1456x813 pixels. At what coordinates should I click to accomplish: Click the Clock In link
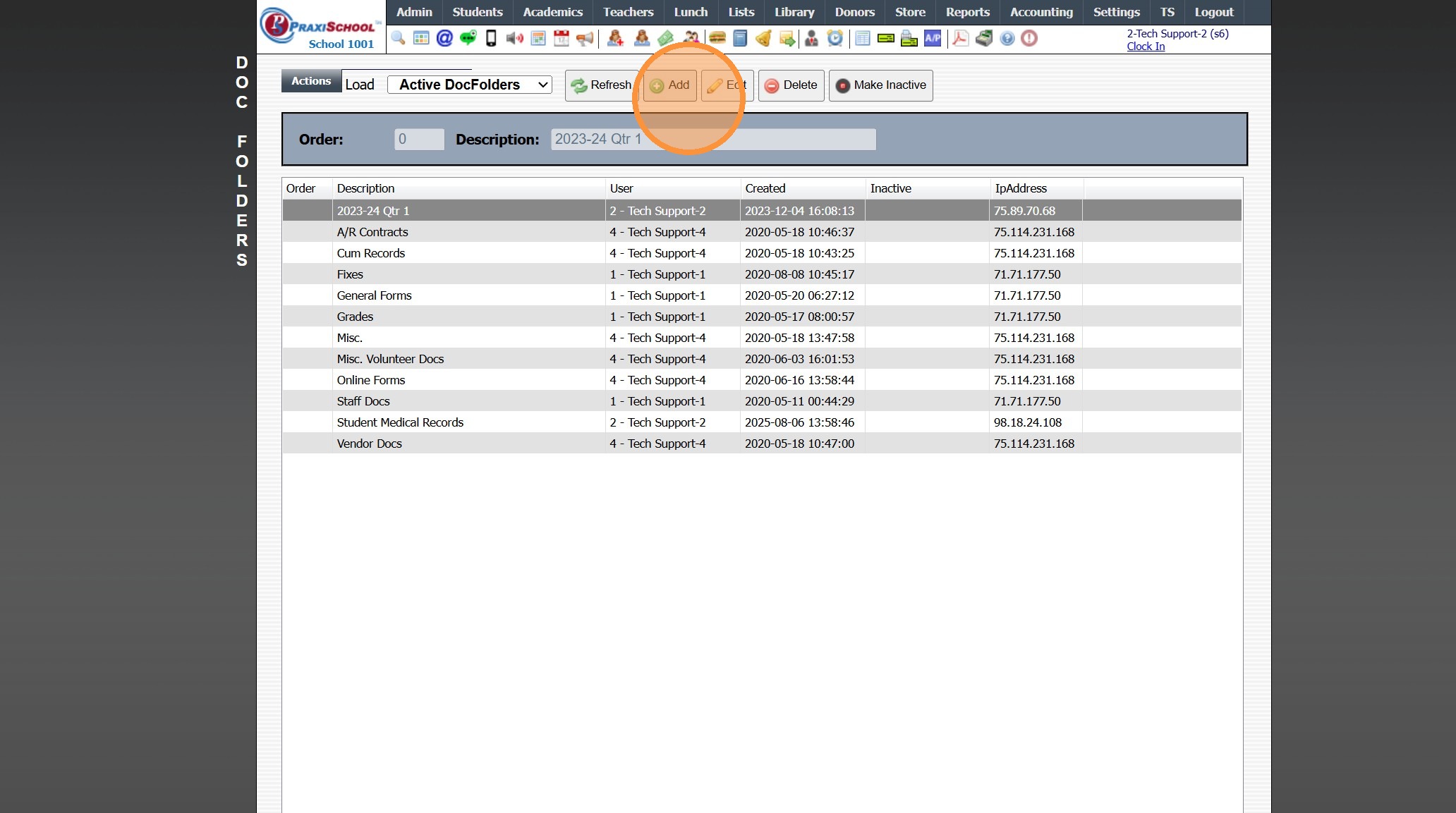(x=1146, y=47)
